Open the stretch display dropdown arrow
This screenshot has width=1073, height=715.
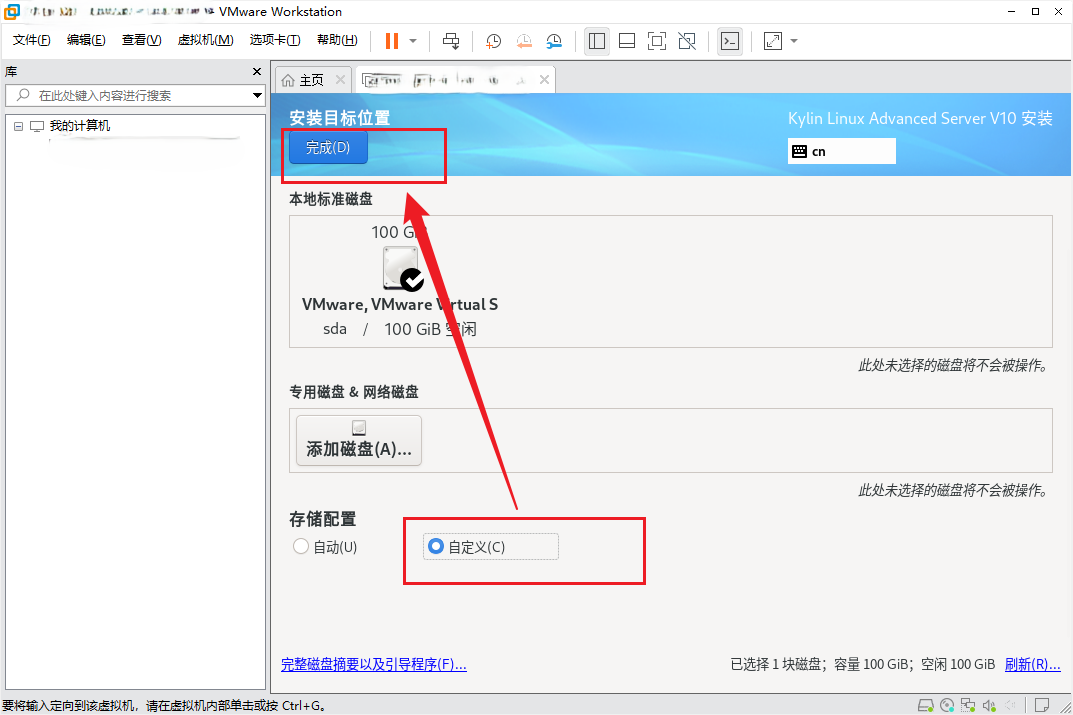(x=794, y=41)
